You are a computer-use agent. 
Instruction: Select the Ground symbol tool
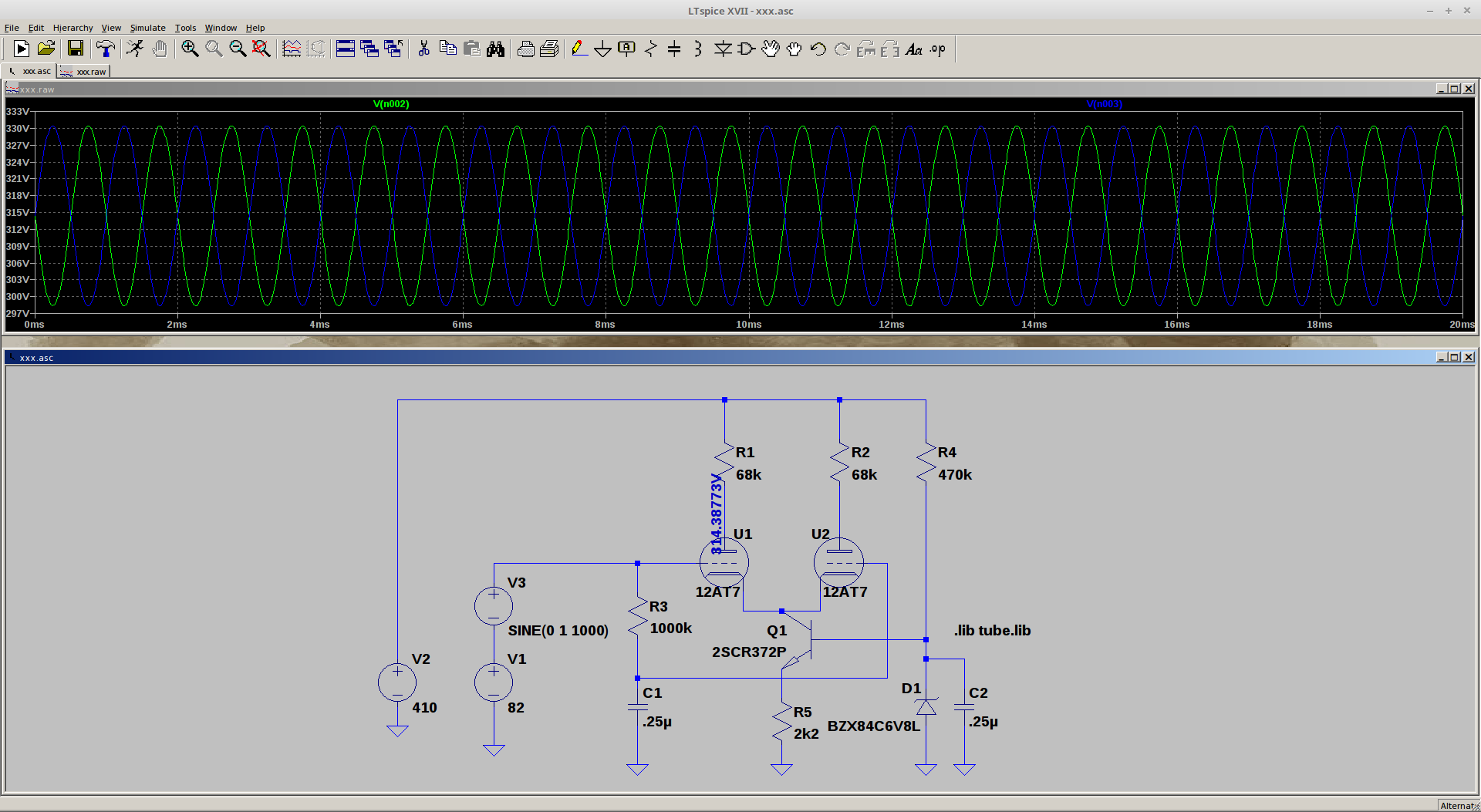click(603, 49)
